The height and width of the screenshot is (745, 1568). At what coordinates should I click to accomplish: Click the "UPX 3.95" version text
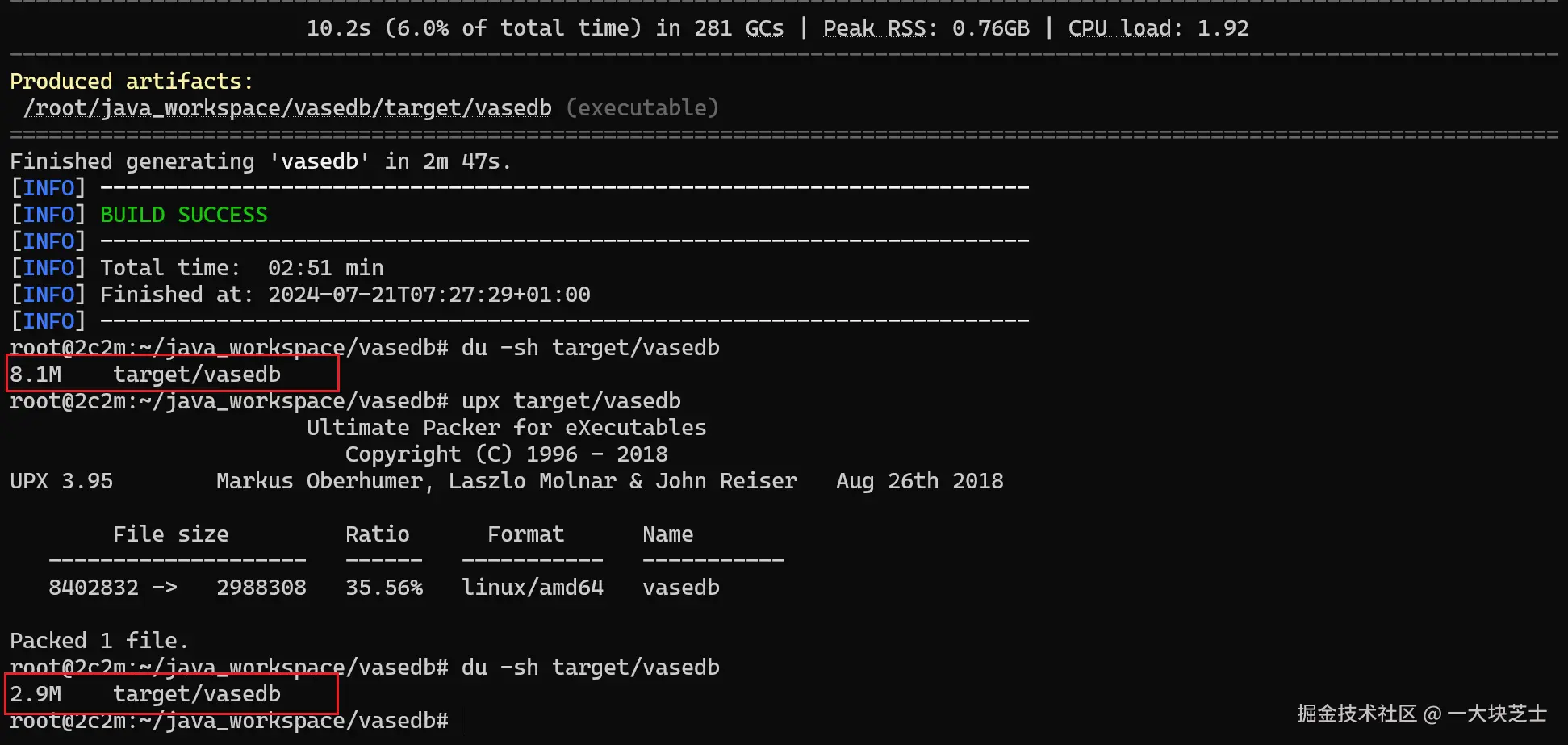[61, 481]
